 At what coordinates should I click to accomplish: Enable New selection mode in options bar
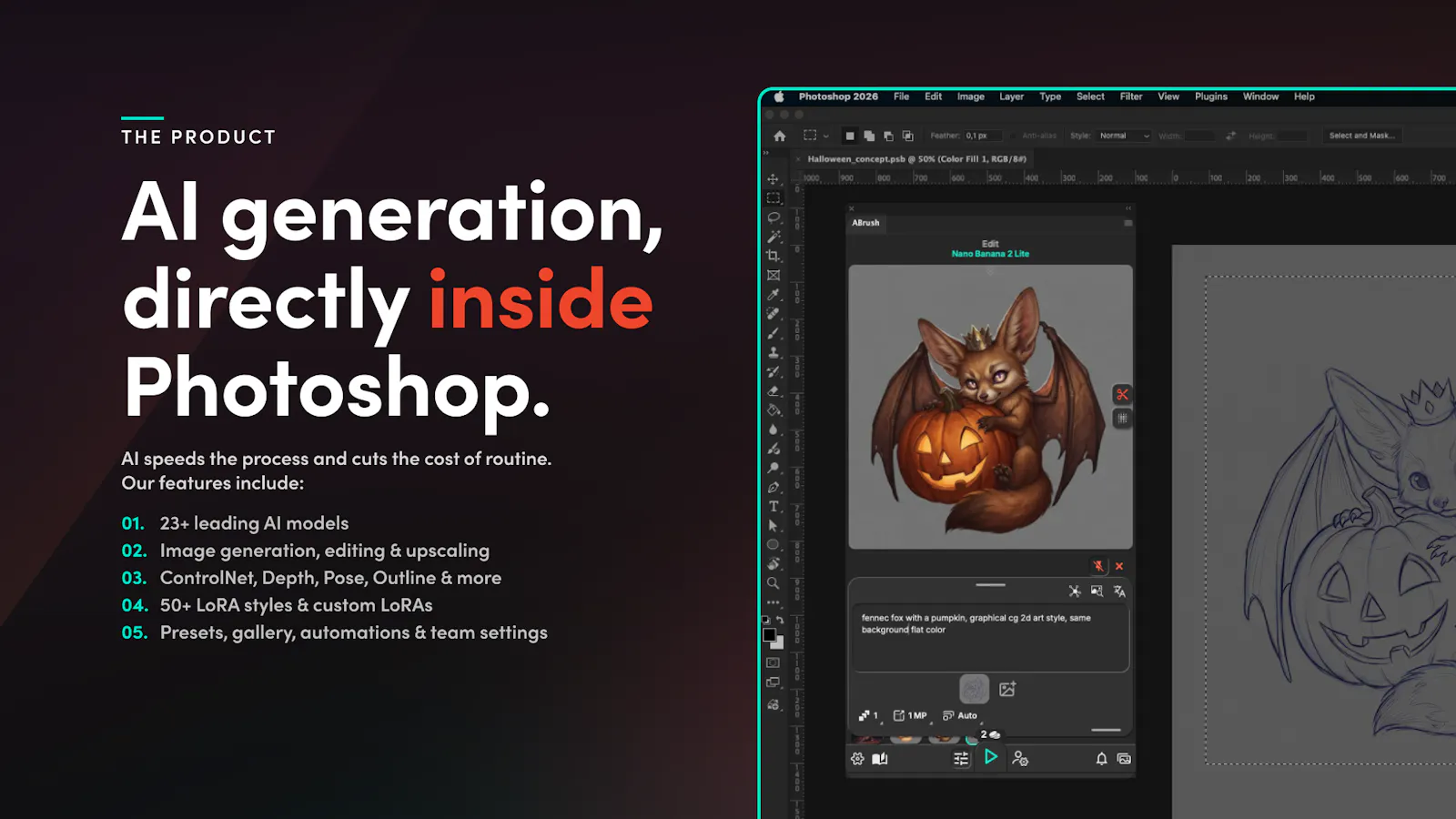(x=850, y=136)
